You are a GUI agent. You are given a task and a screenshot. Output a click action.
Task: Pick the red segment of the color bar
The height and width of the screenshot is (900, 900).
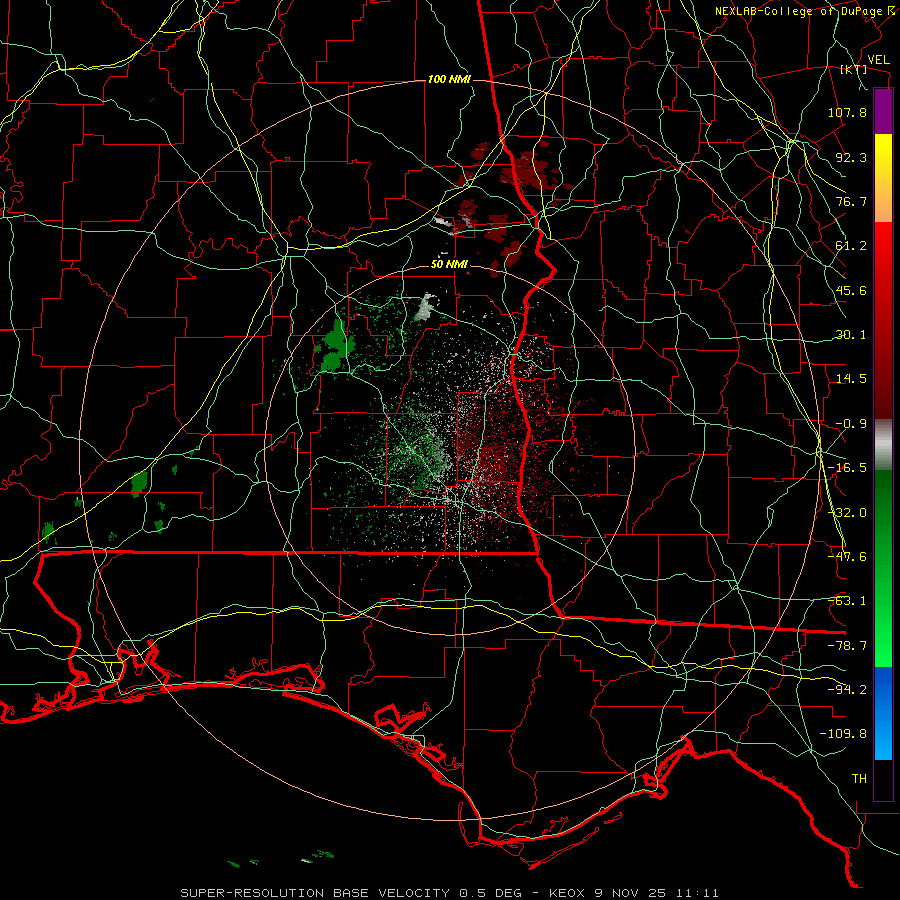[883, 320]
